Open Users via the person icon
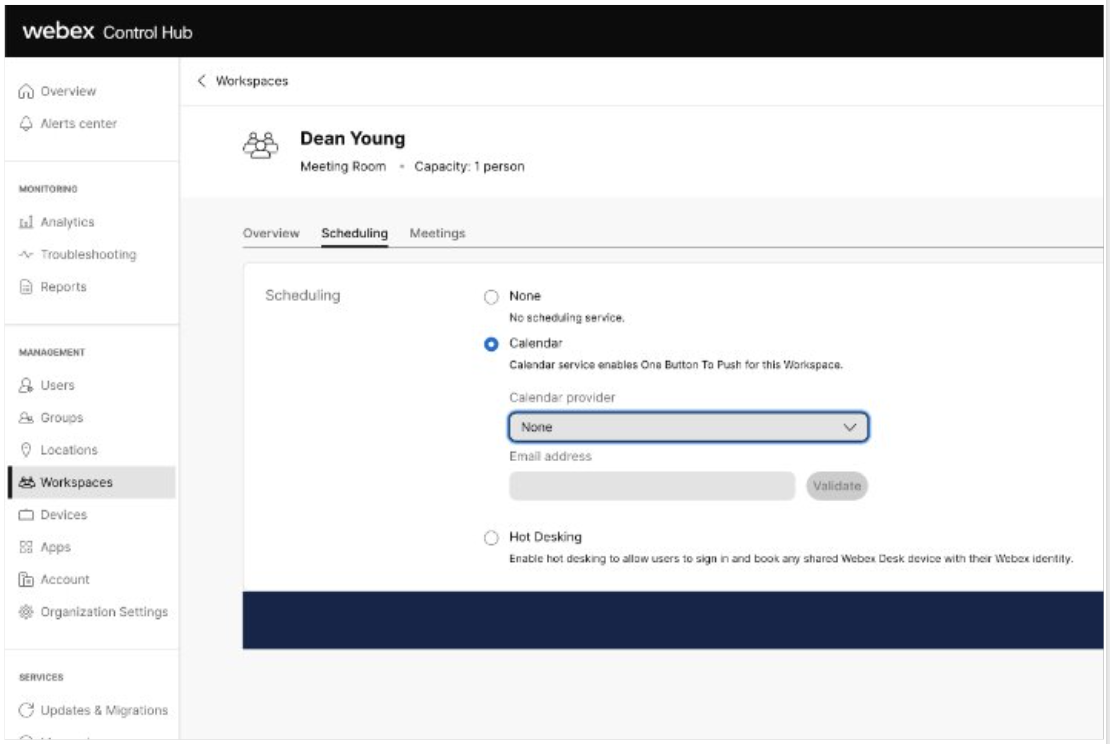This screenshot has height=744, width=1110. (x=26, y=386)
